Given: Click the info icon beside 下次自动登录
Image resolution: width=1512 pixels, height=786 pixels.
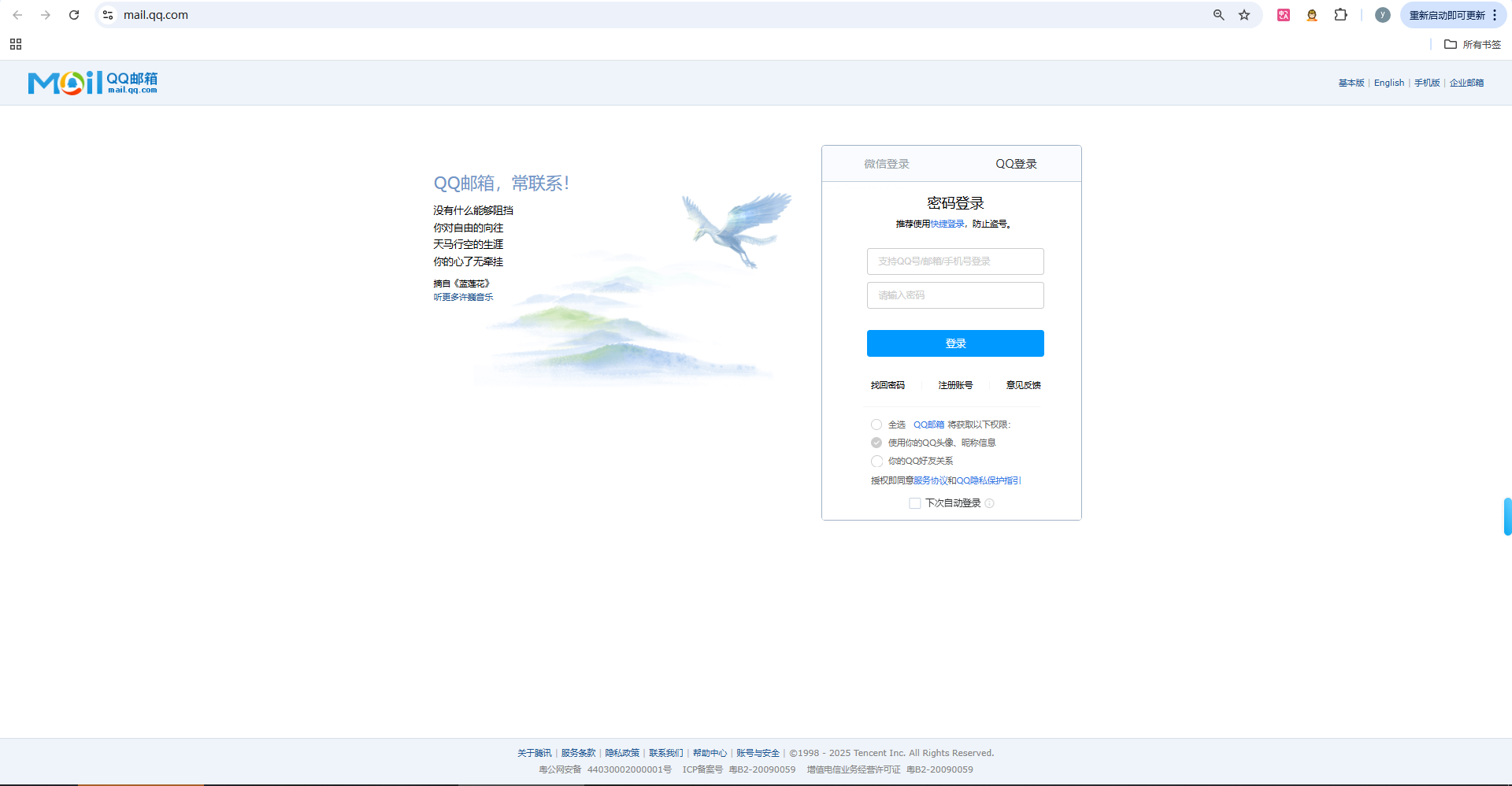Looking at the screenshot, I should [990, 503].
